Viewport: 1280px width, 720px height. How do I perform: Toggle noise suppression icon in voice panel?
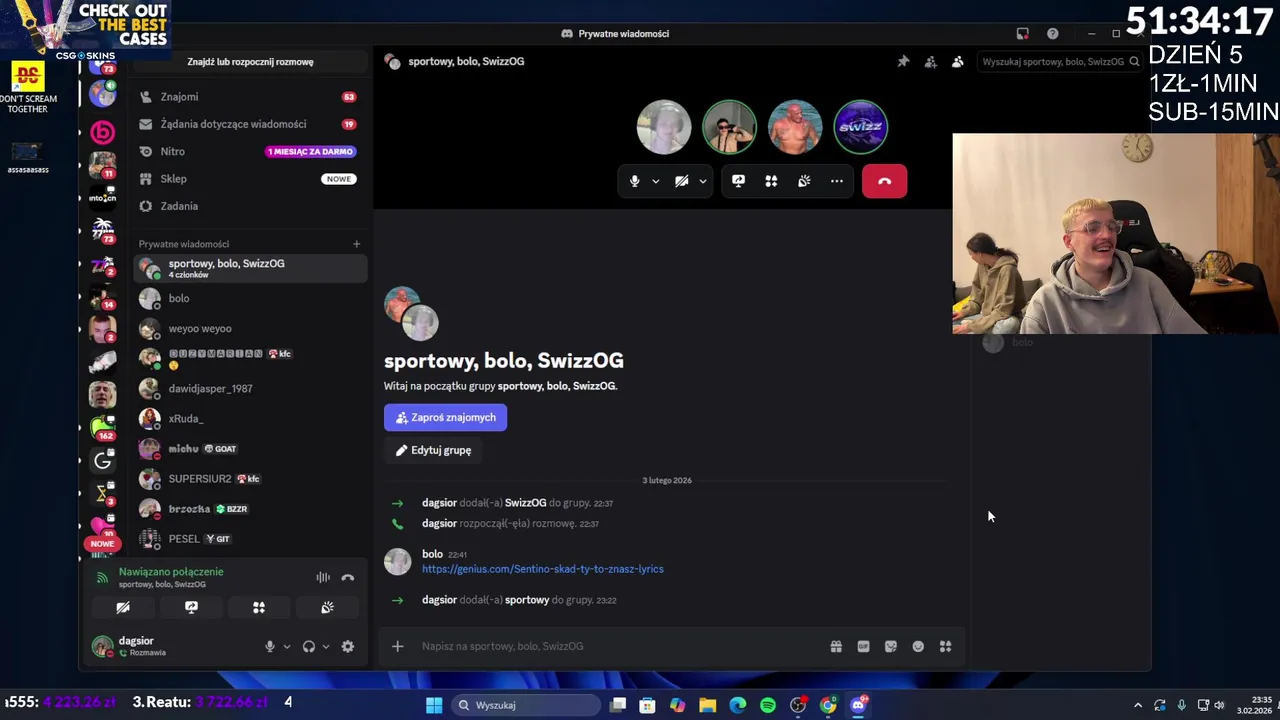pos(323,577)
